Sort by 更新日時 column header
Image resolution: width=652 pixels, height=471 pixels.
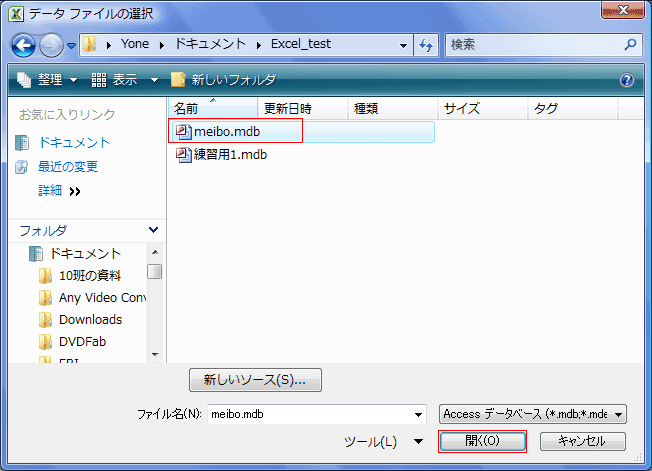click(302, 109)
